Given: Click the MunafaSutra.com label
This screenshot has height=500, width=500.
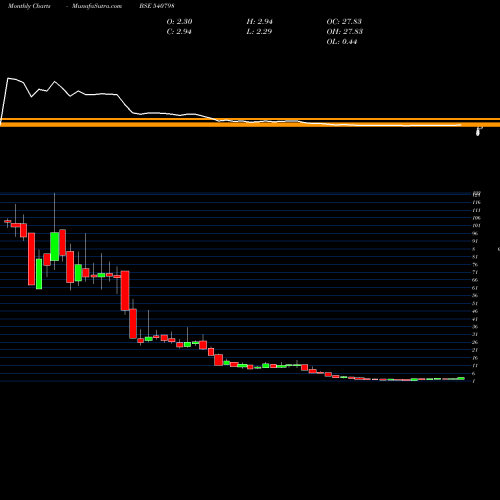Looking at the screenshot, I should tap(97, 6).
